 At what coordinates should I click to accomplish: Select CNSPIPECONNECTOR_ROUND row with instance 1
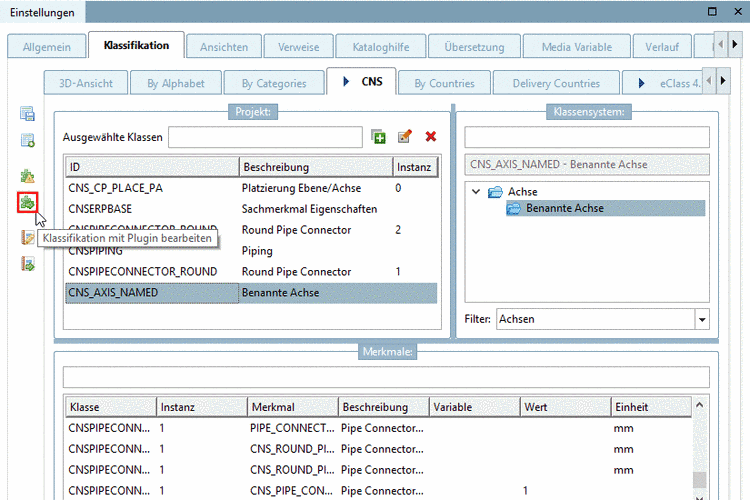click(x=251, y=272)
